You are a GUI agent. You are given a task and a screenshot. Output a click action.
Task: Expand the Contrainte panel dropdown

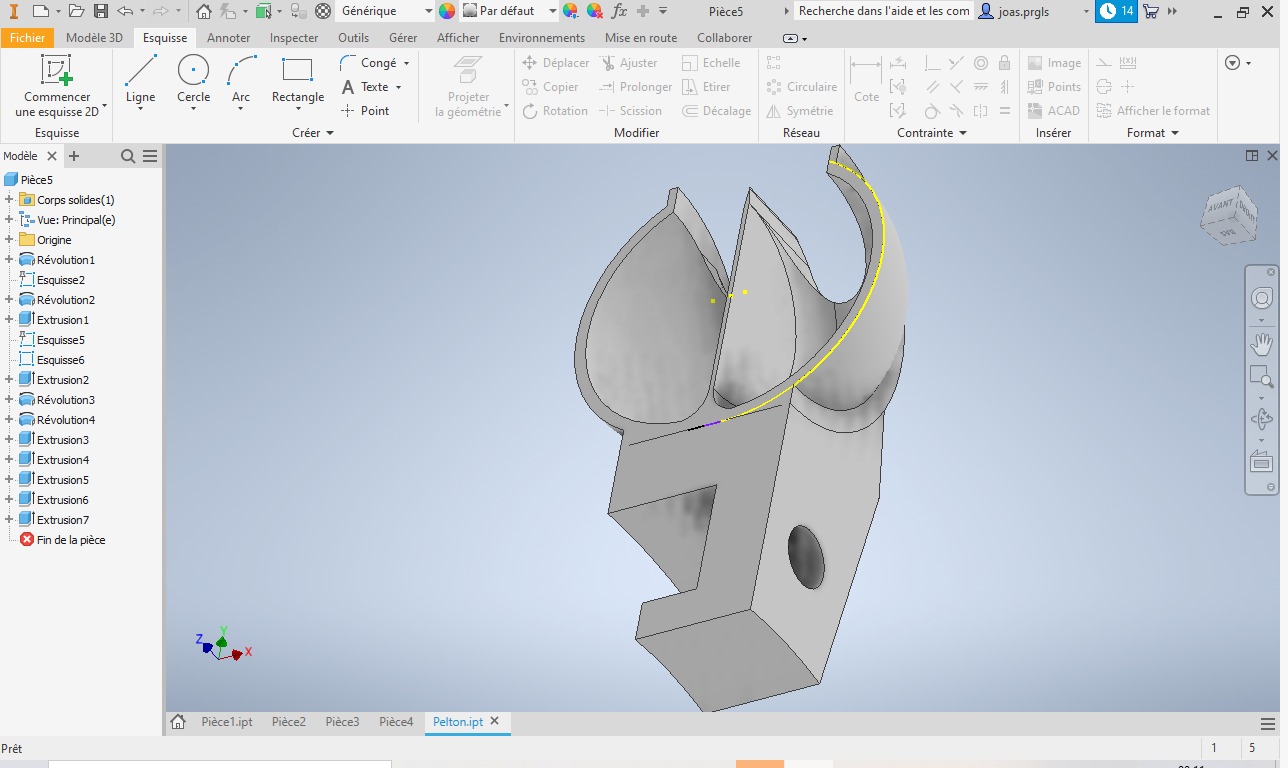(963, 133)
